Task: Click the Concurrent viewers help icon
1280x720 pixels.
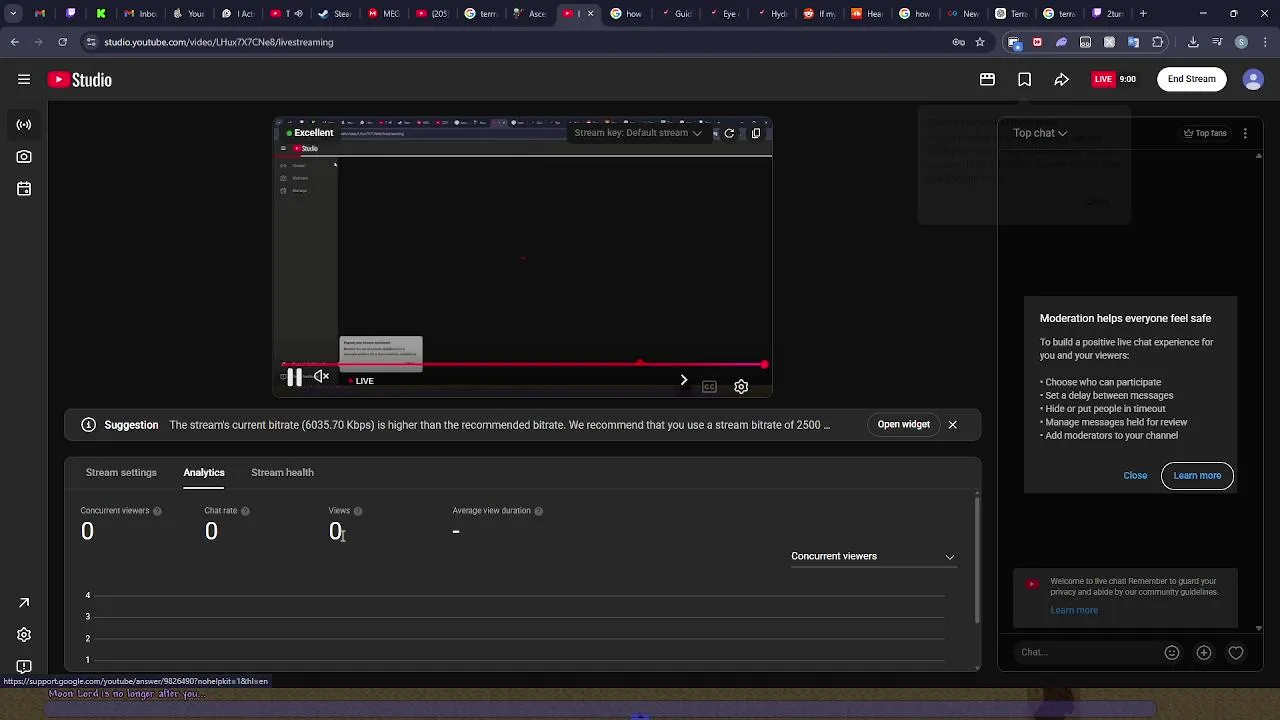Action: click(x=157, y=511)
